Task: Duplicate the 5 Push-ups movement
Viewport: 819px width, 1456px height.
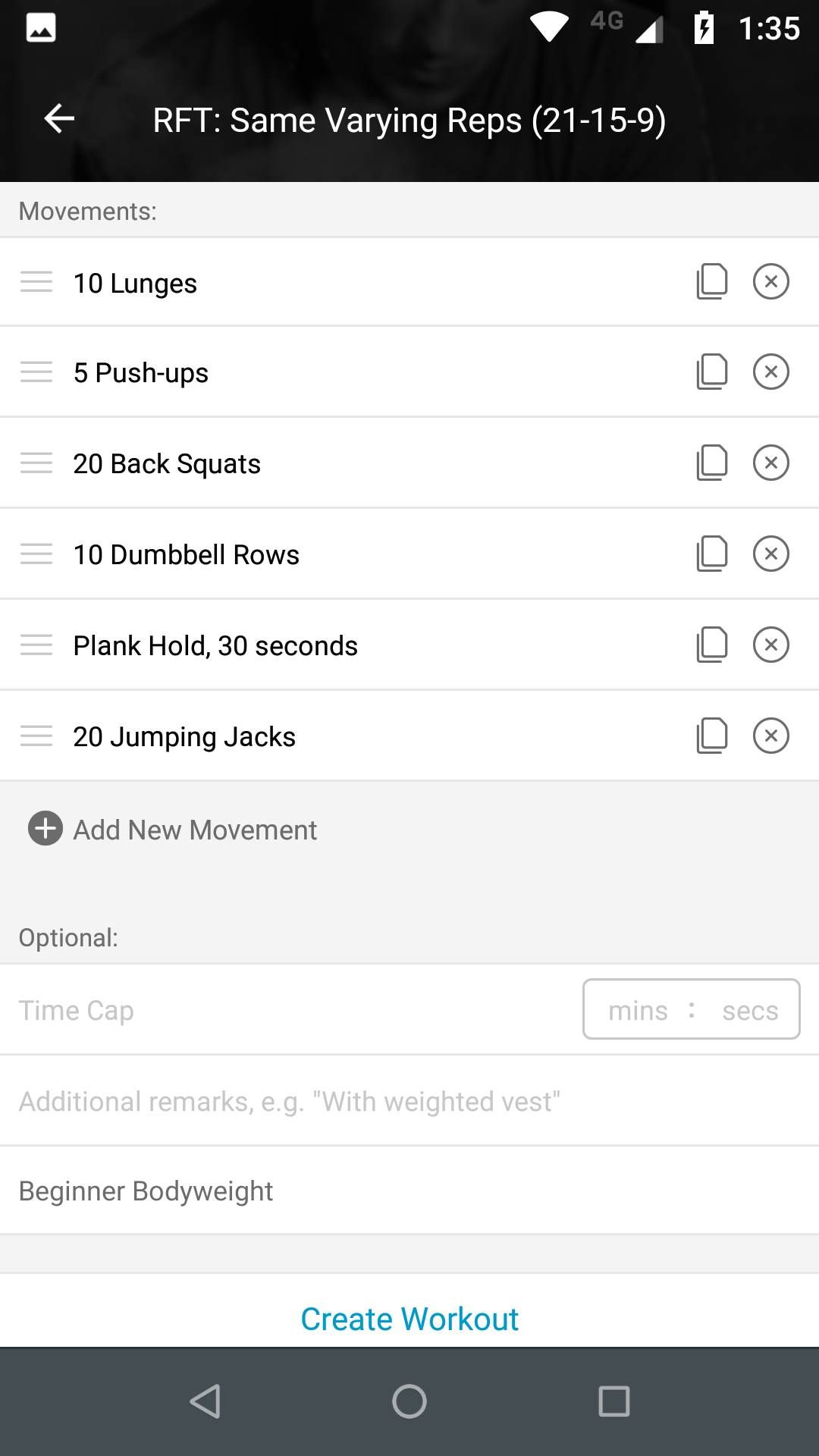Action: [x=711, y=372]
